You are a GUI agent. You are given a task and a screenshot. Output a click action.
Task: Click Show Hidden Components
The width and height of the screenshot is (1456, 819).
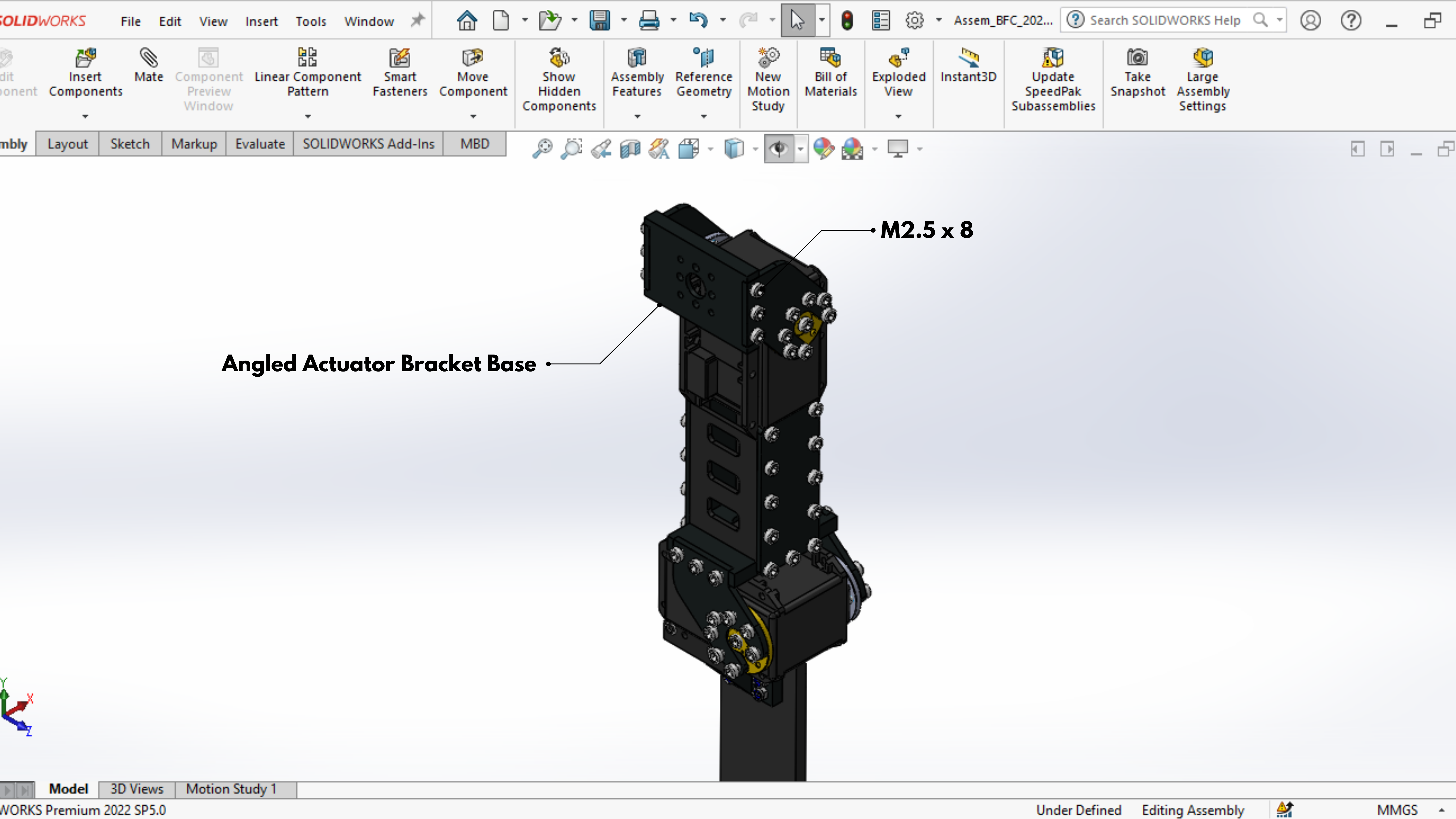559,80
